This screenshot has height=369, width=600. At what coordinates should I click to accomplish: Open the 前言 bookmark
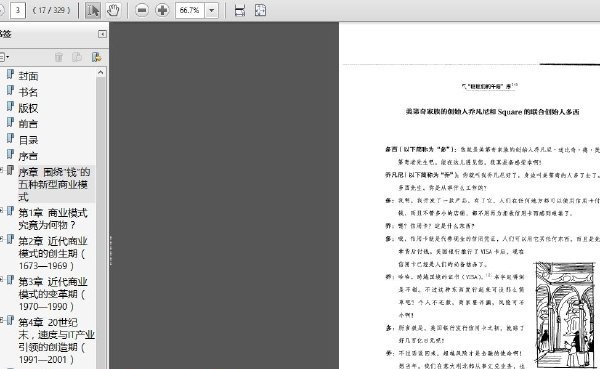(x=28, y=124)
